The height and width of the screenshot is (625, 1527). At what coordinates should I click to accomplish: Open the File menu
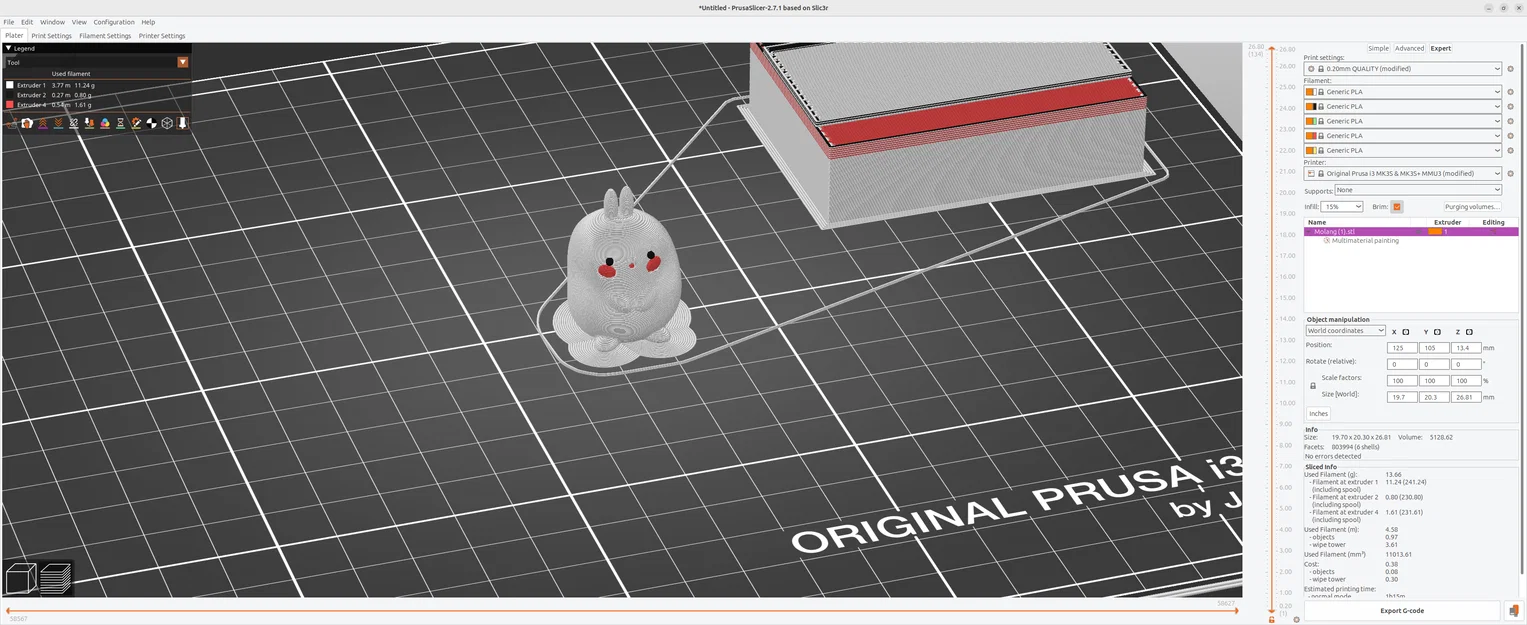[9, 22]
